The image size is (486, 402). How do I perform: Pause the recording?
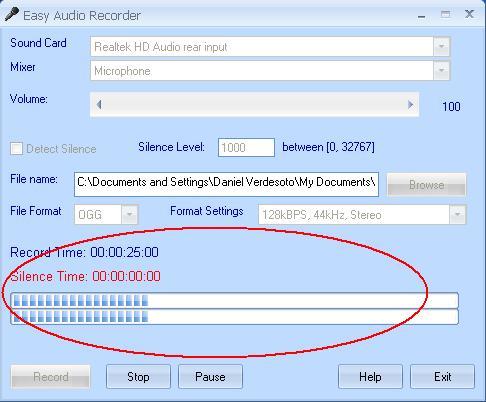pyautogui.click(x=210, y=377)
